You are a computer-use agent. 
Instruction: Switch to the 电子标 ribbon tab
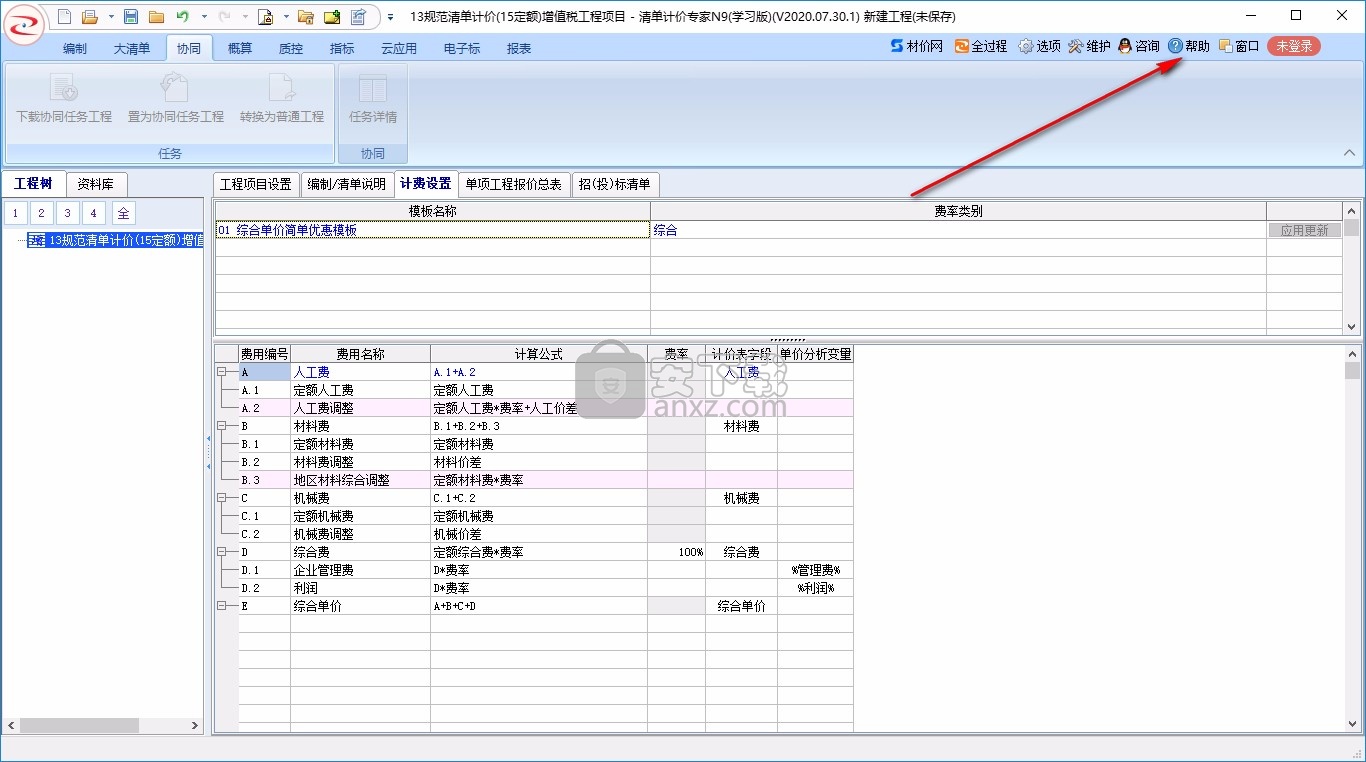point(462,48)
